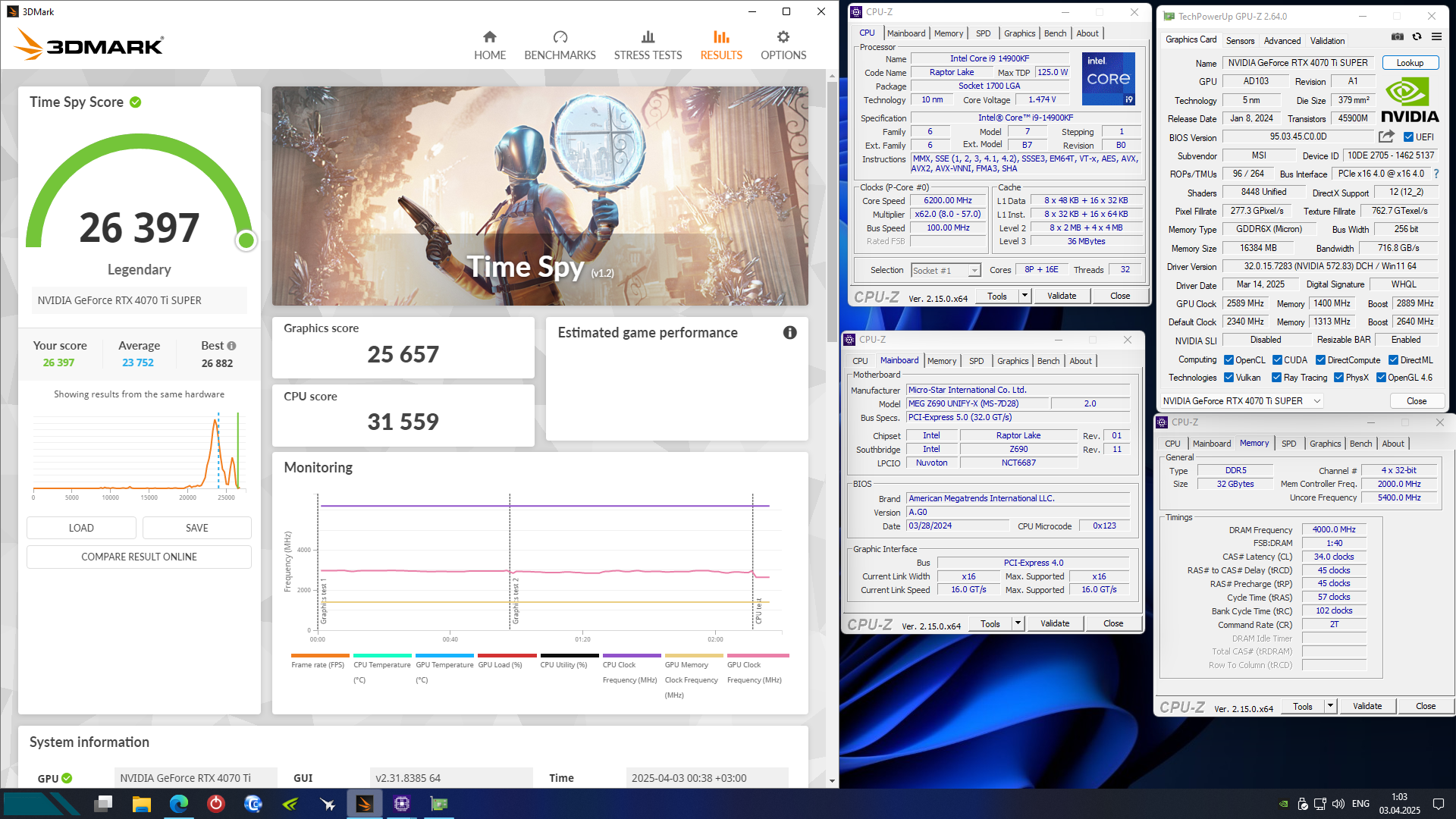Screen dimensions: 1456x819
Task: Open the NVIDIA app taskbar icon
Action: click(x=290, y=804)
